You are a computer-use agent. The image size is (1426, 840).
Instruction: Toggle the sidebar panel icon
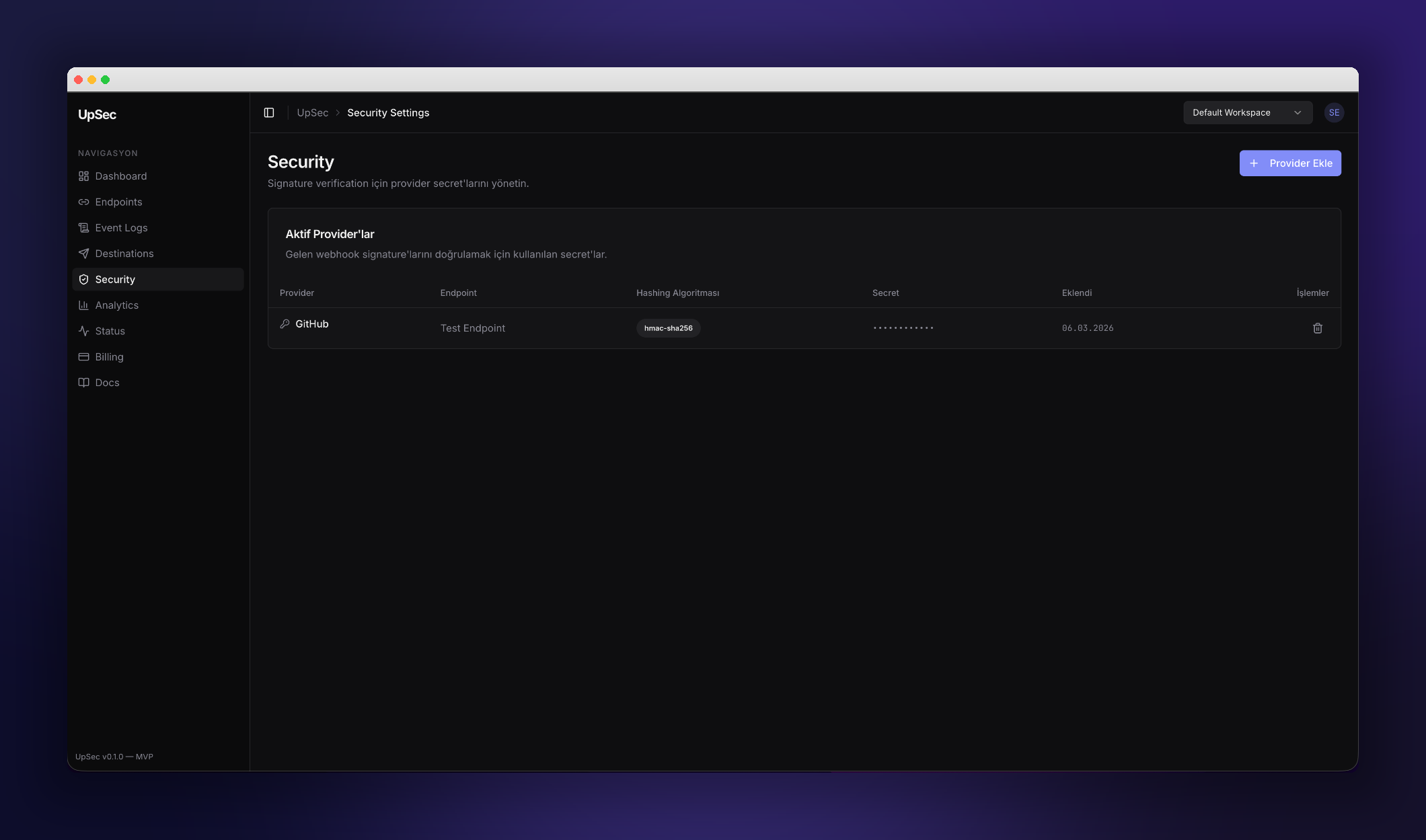click(269, 113)
